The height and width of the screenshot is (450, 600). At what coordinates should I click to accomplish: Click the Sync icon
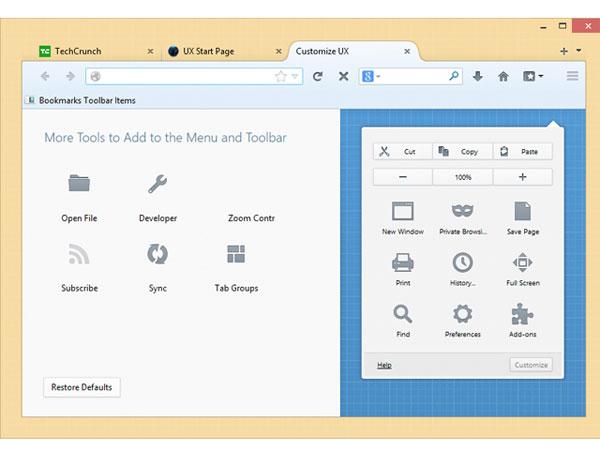click(x=157, y=254)
